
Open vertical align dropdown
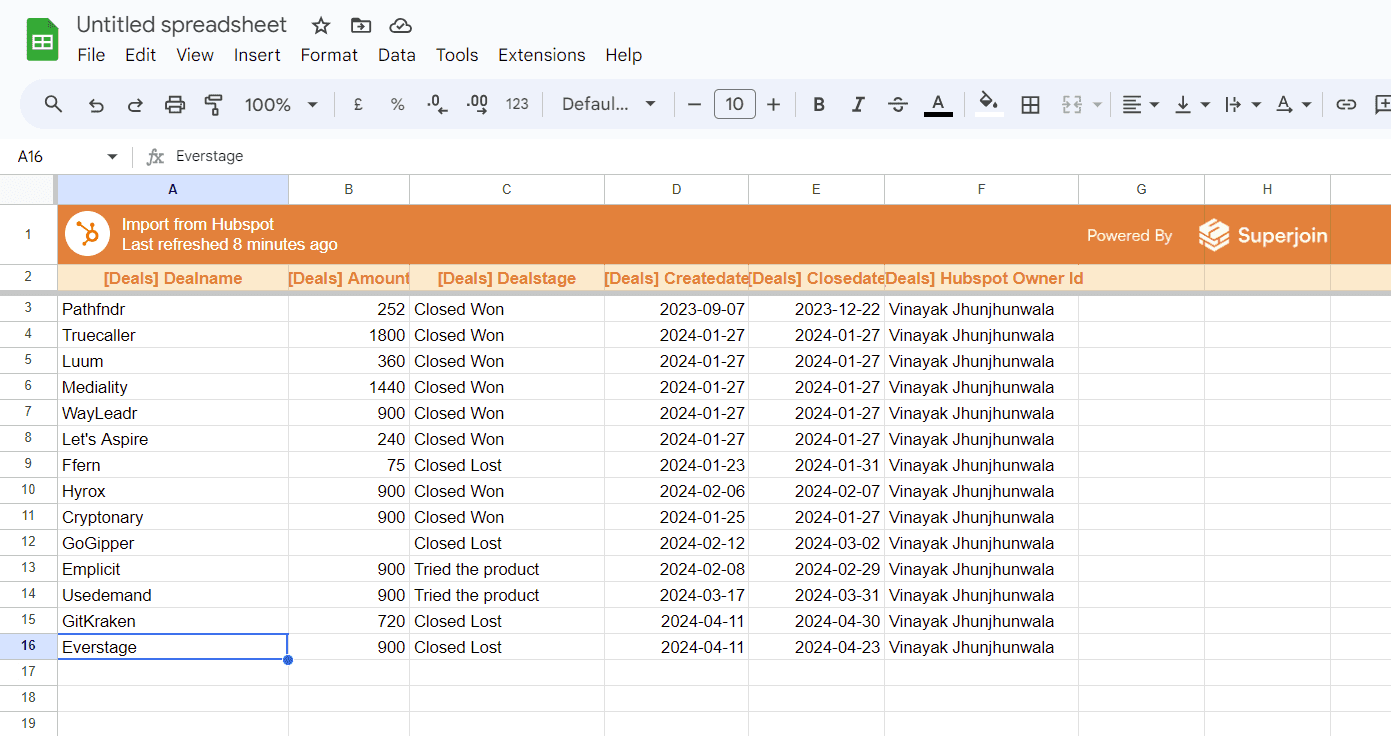(1191, 104)
